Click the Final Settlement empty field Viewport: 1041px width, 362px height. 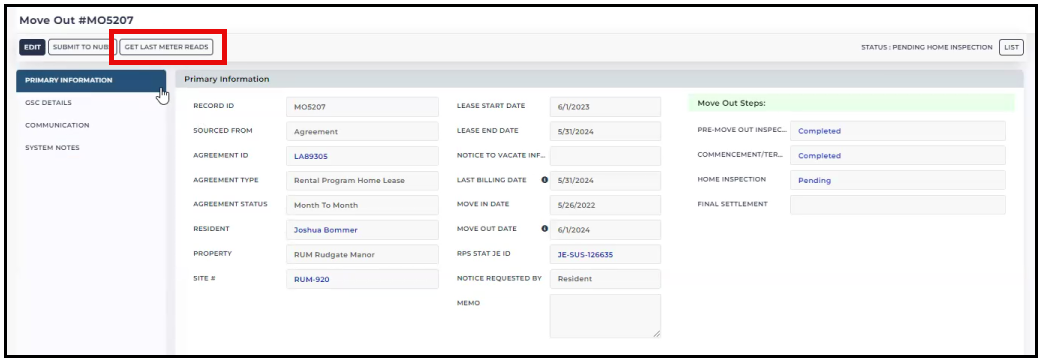(x=898, y=205)
